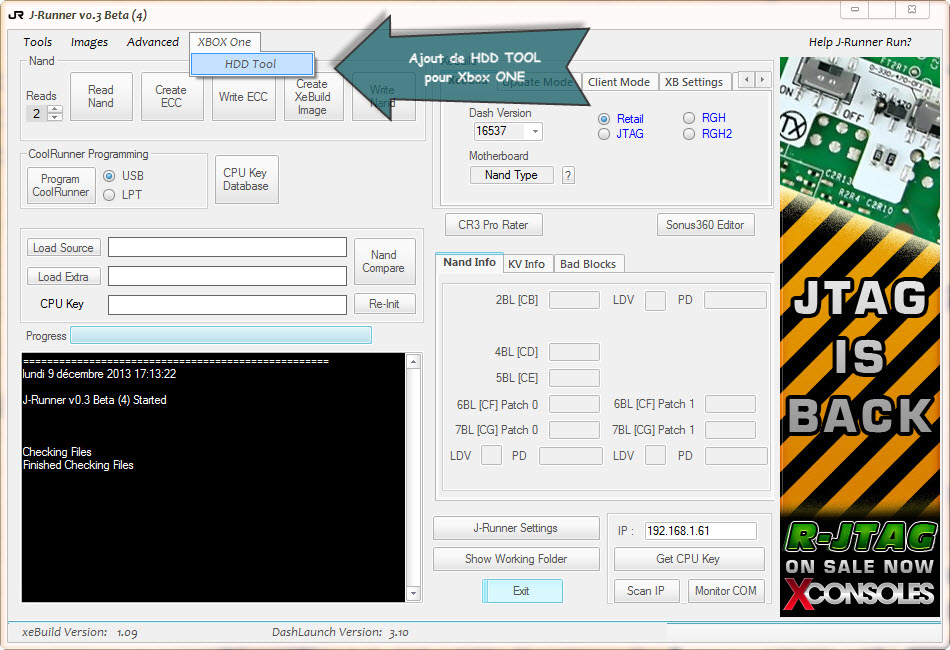Viewport: 950px width, 650px height.
Task: Click the Write ECC button
Action: [x=243, y=96]
